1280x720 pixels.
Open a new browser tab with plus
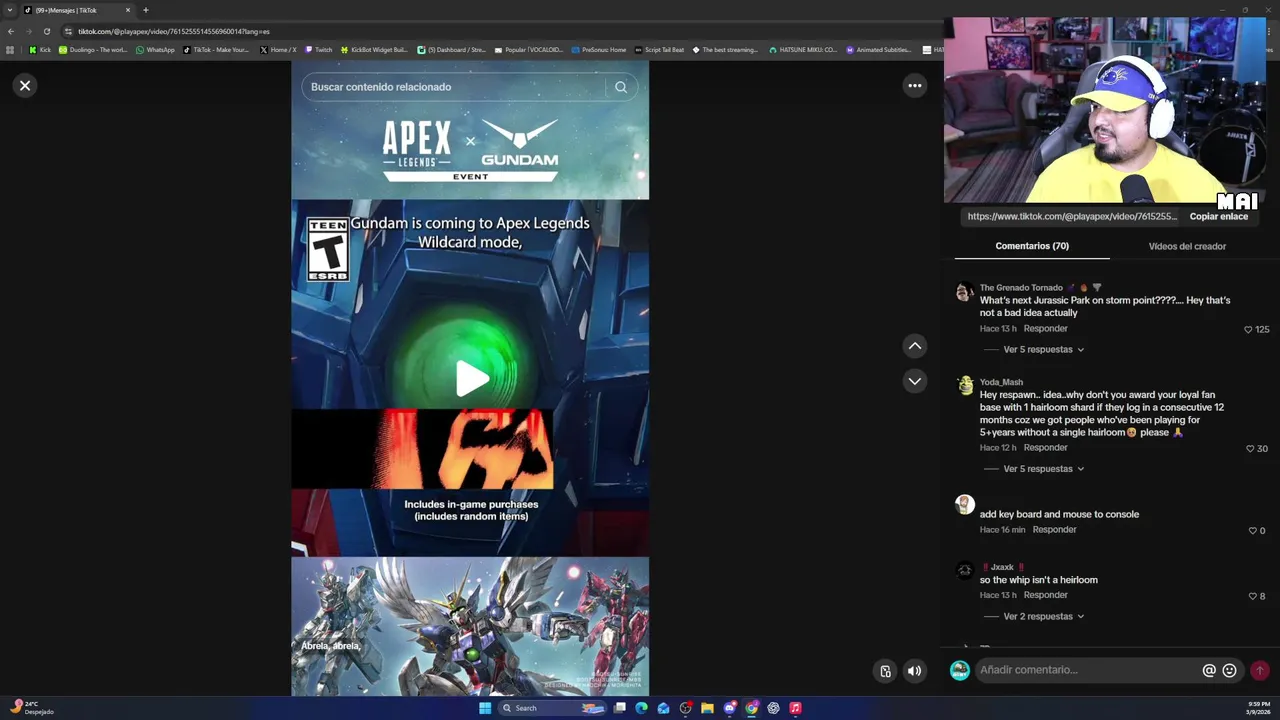click(x=145, y=10)
